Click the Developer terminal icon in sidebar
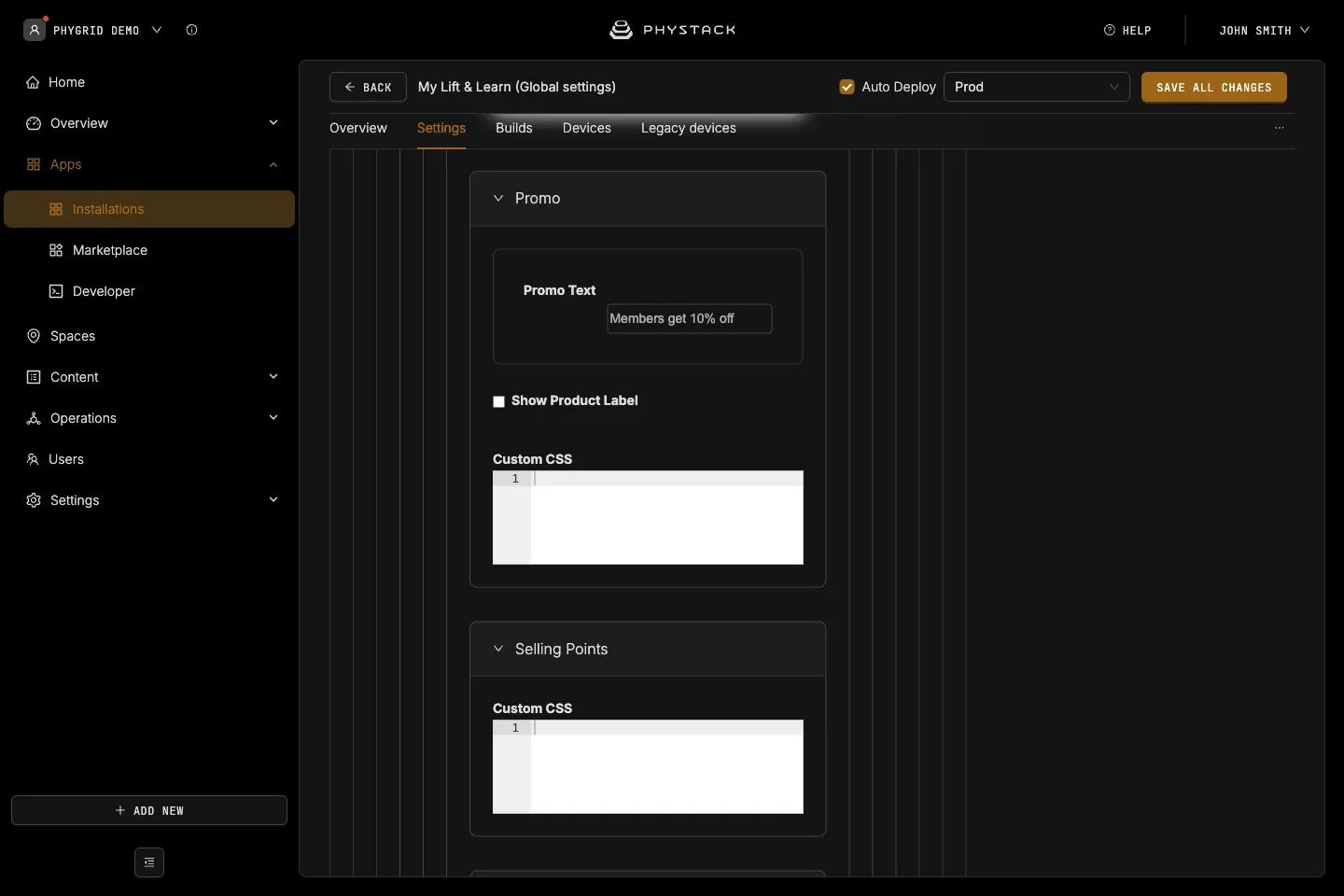 click(56, 291)
